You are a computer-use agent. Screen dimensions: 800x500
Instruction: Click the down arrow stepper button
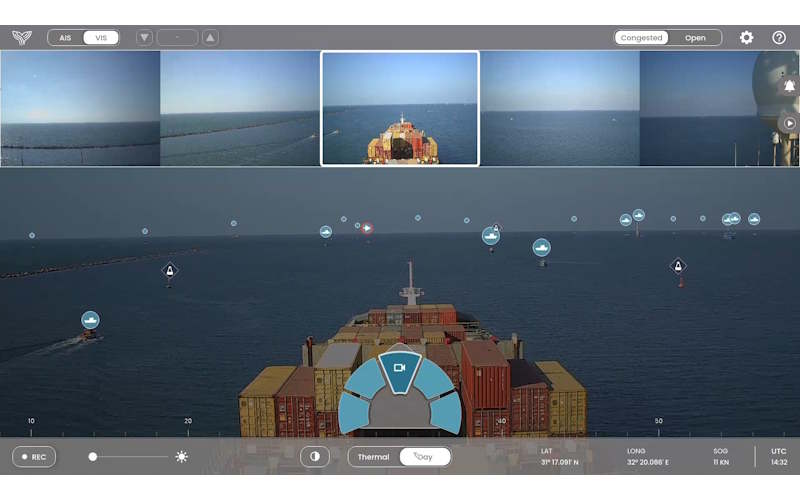click(145, 38)
